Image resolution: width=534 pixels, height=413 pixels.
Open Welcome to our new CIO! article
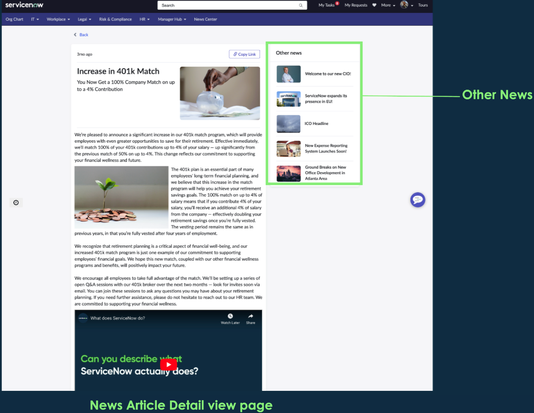[328, 74]
